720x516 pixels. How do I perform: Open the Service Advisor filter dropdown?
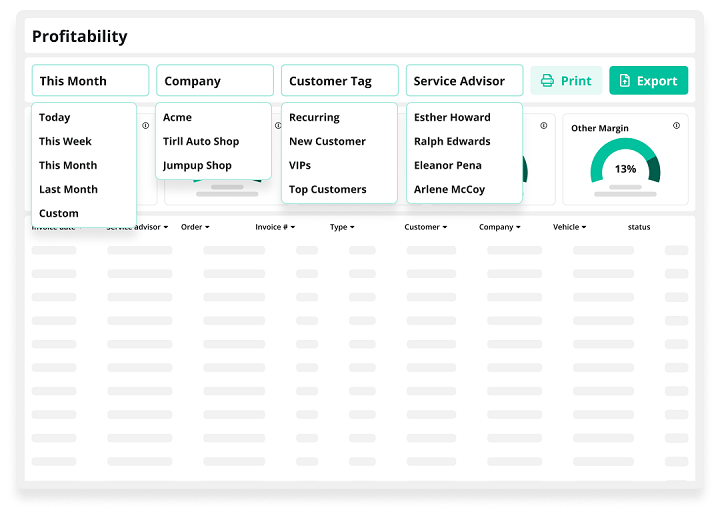[464, 81]
